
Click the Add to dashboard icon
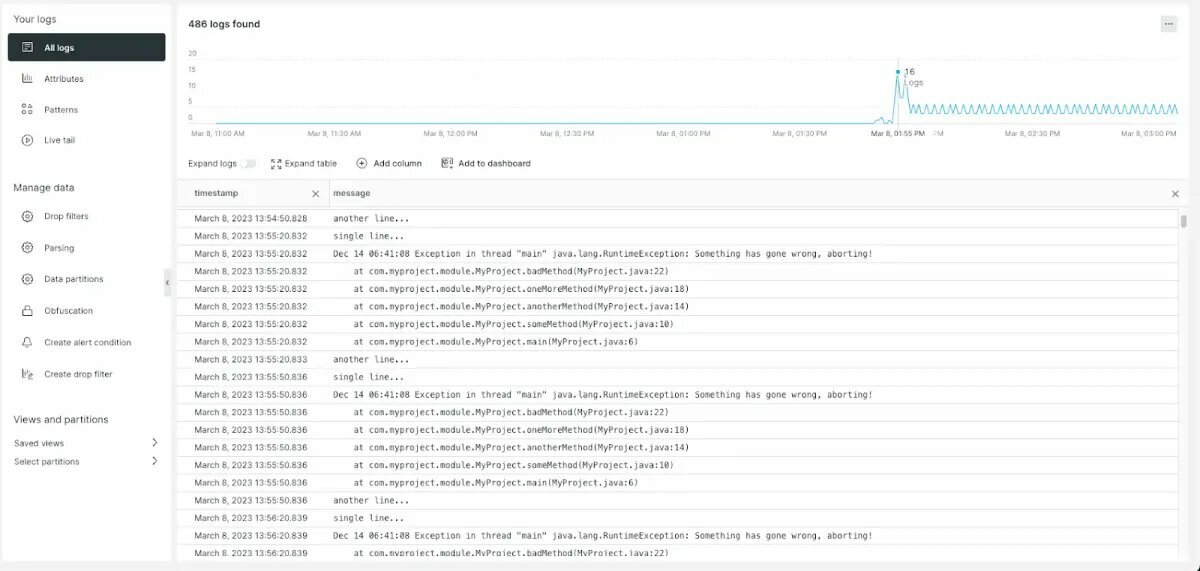tap(447, 163)
